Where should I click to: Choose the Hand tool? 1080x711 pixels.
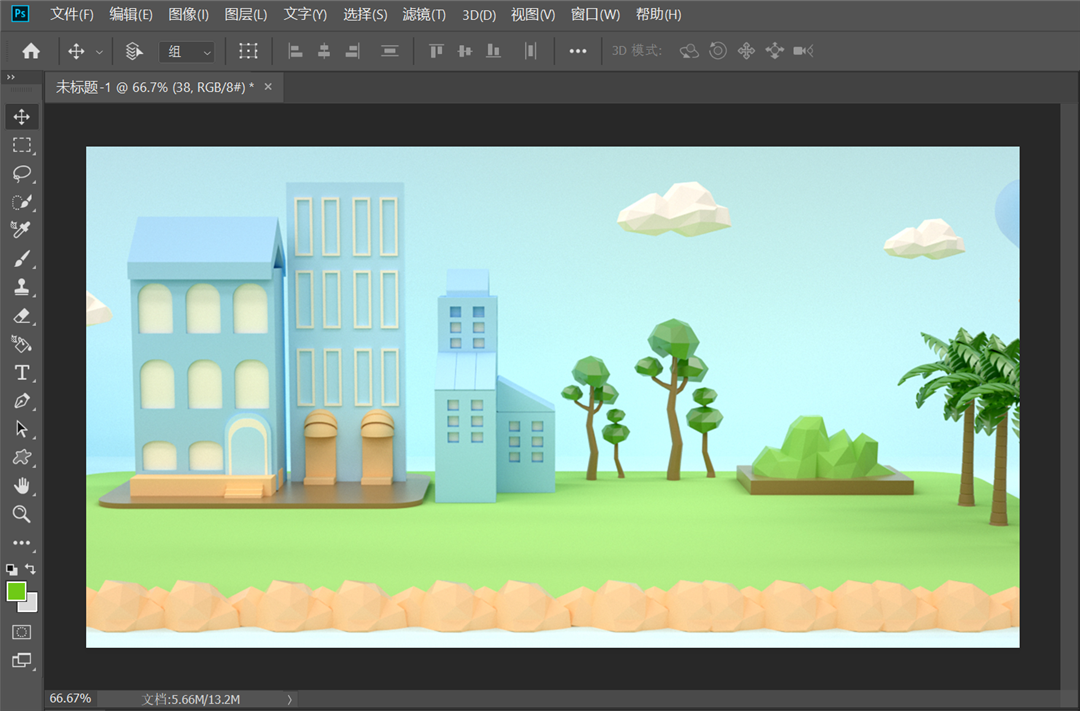[22, 486]
